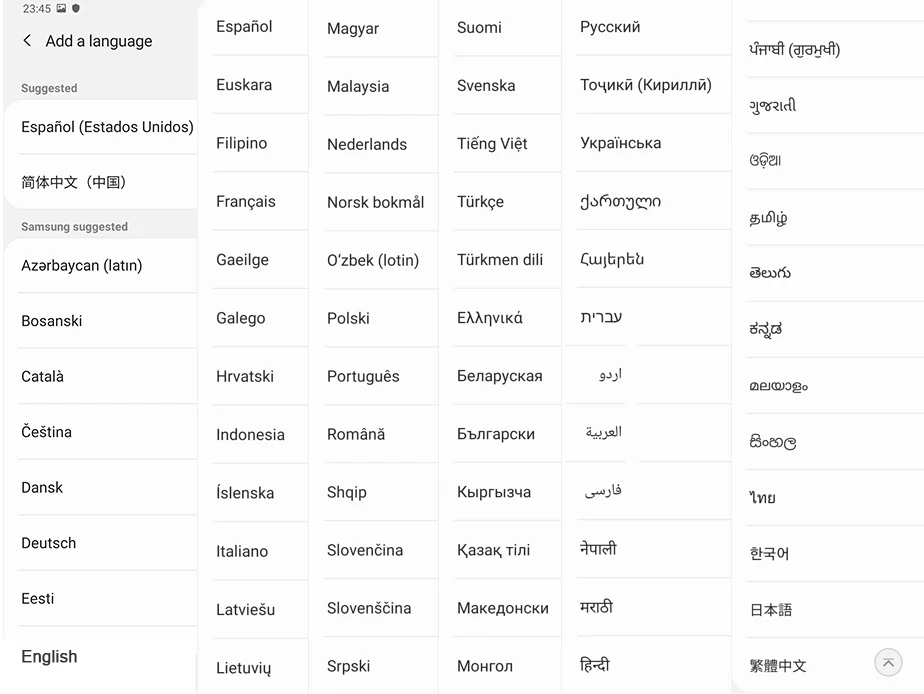
Task: Pick Deutsch from the language list
Action: (49, 543)
